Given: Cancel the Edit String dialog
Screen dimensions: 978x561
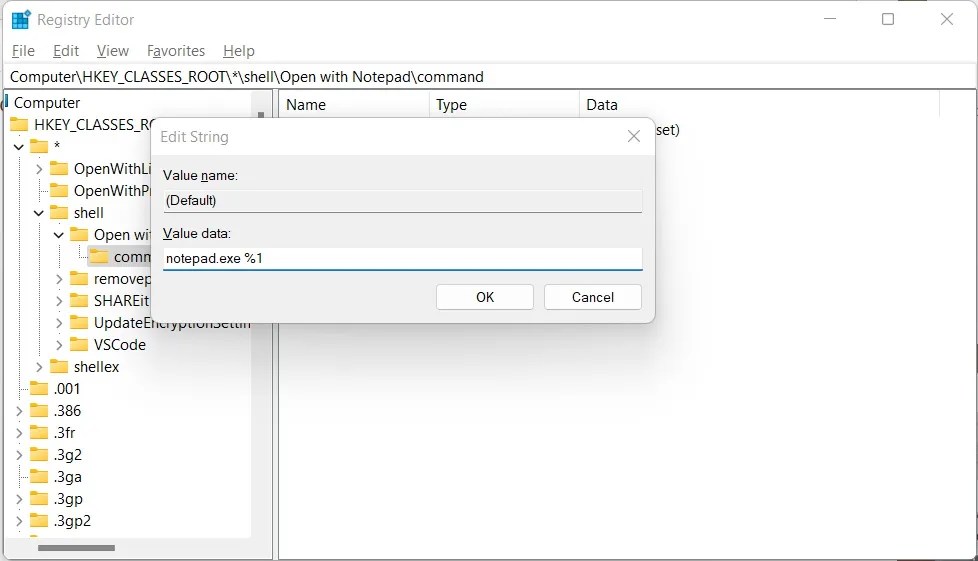Looking at the screenshot, I should (593, 297).
